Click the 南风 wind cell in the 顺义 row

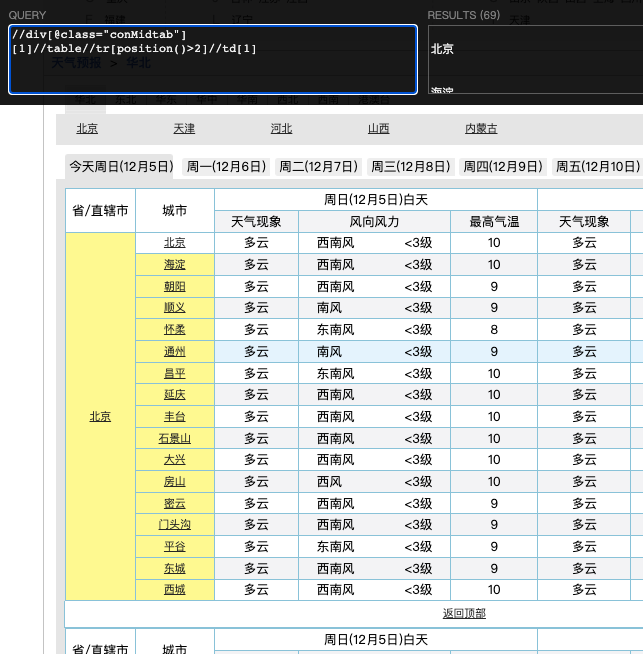pos(329,308)
